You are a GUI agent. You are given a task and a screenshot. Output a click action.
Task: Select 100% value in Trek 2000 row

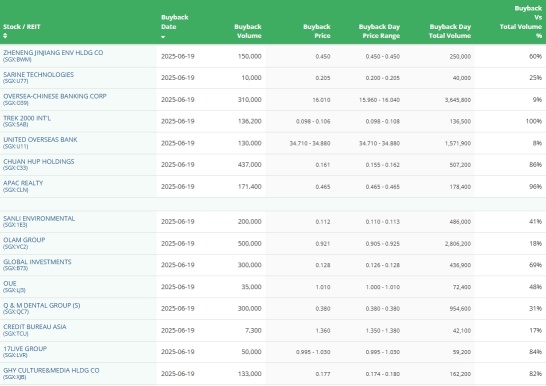(x=534, y=121)
